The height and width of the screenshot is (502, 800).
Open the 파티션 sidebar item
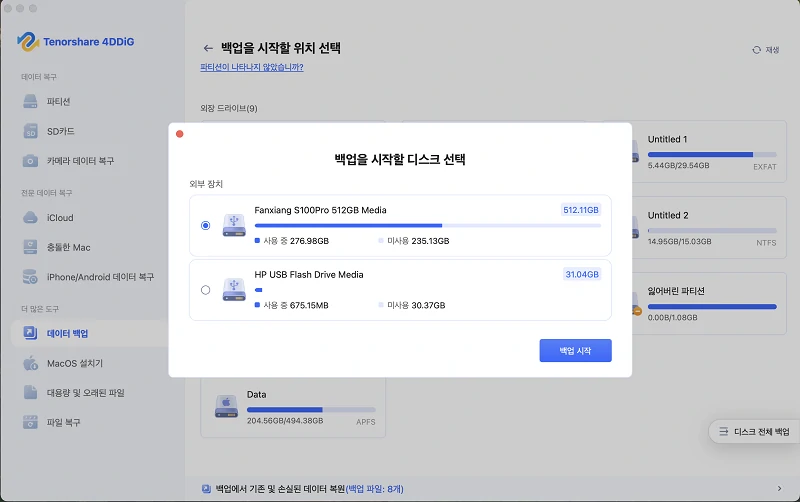(x=58, y=102)
